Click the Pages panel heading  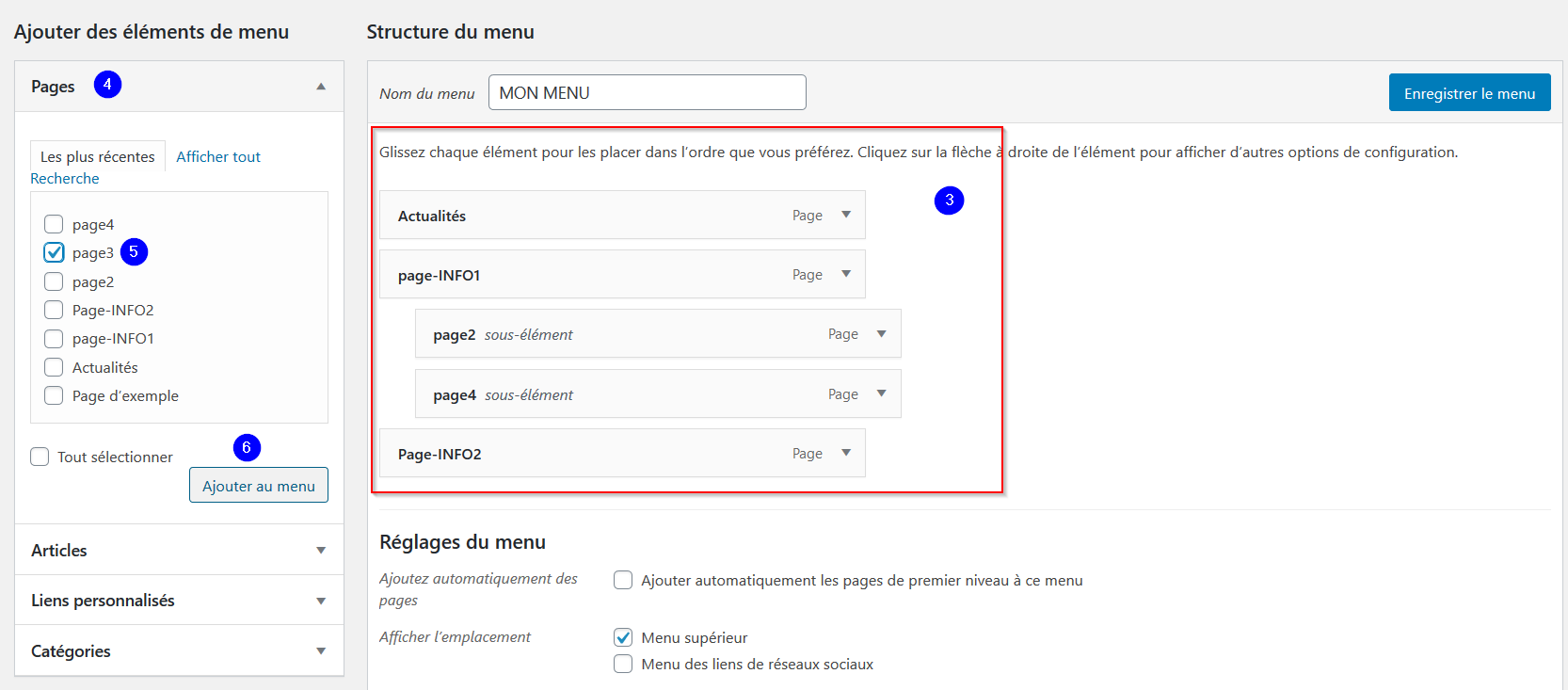click(53, 87)
